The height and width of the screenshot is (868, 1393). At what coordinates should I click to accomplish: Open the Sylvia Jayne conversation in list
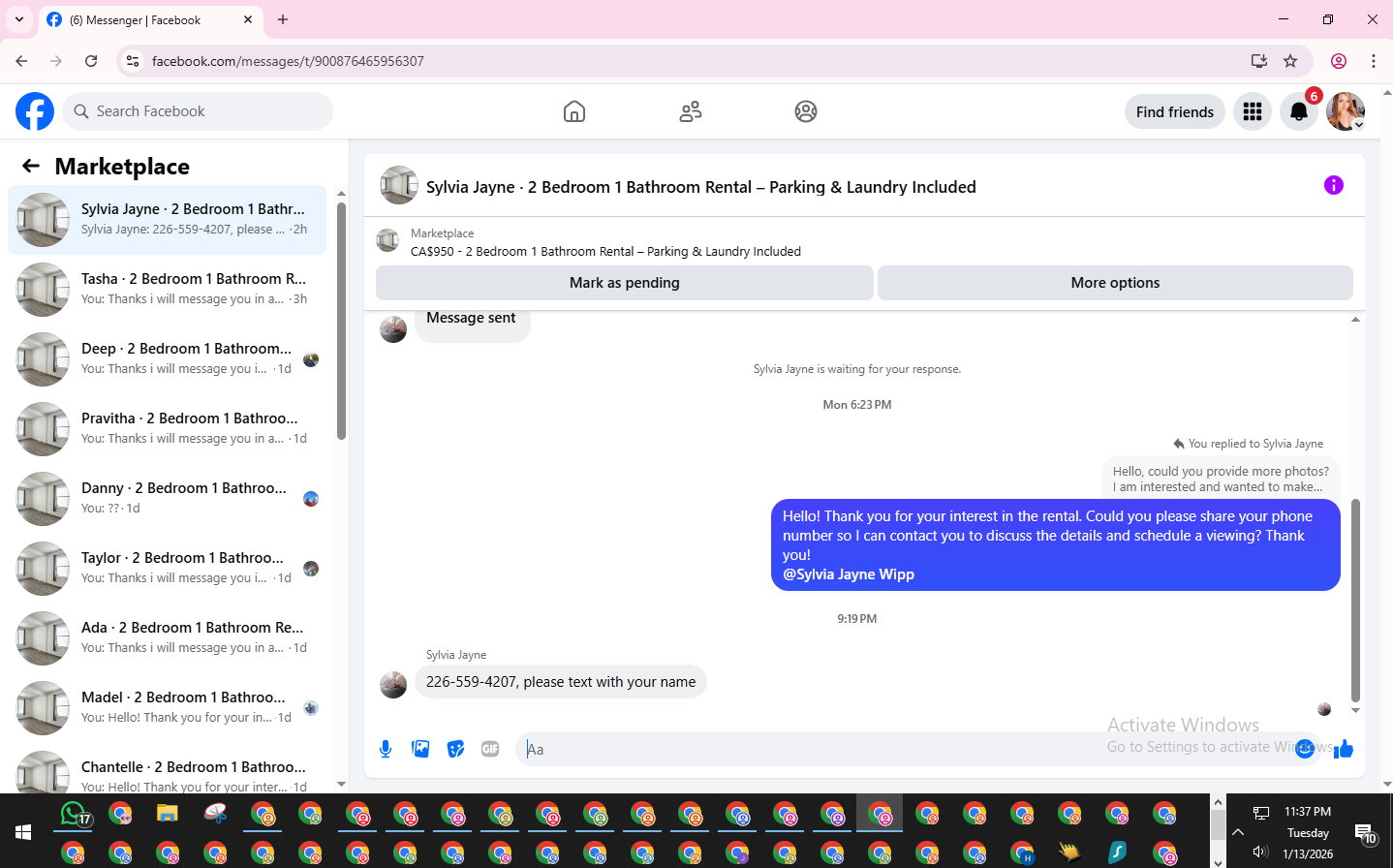[168, 220]
